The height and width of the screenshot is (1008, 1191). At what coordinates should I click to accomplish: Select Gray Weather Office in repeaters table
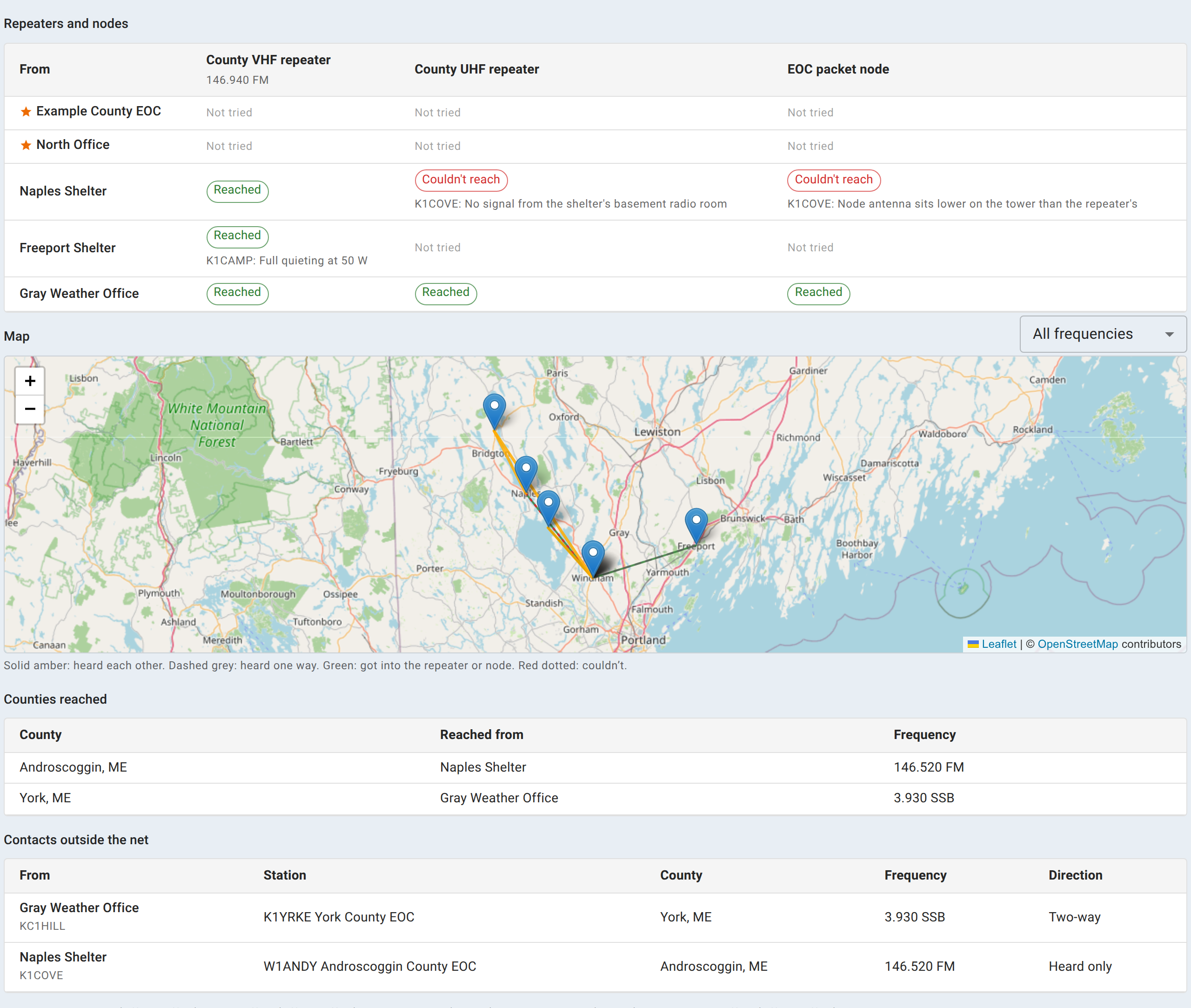(x=79, y=294)
